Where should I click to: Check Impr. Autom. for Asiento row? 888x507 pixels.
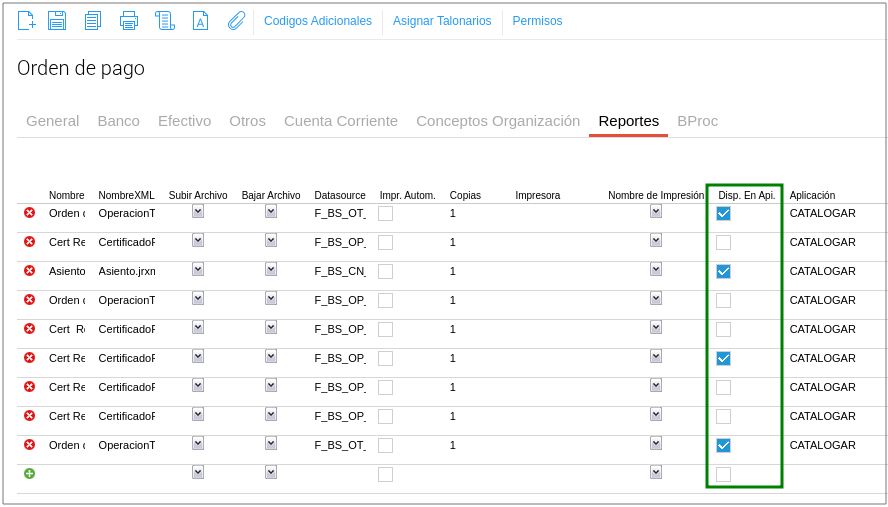(385, 272)
